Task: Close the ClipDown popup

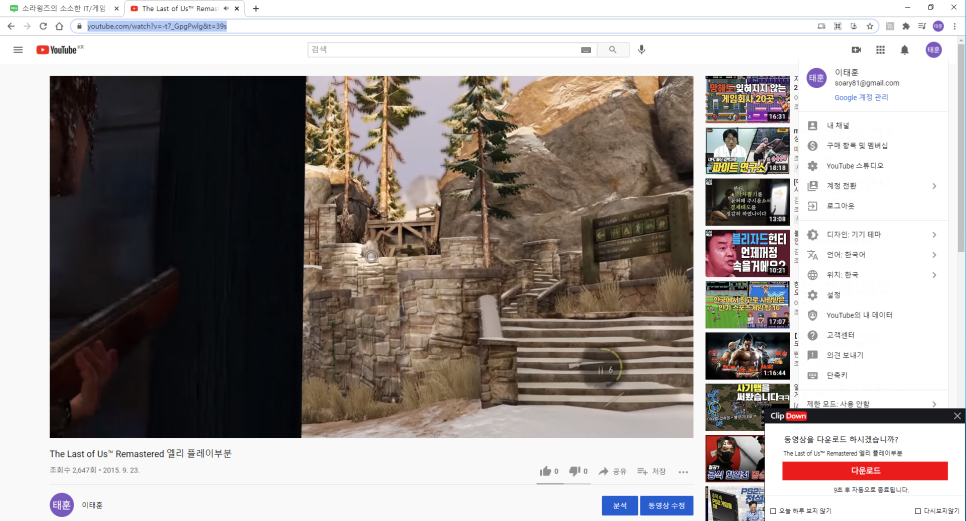Action: pos(957,416)
